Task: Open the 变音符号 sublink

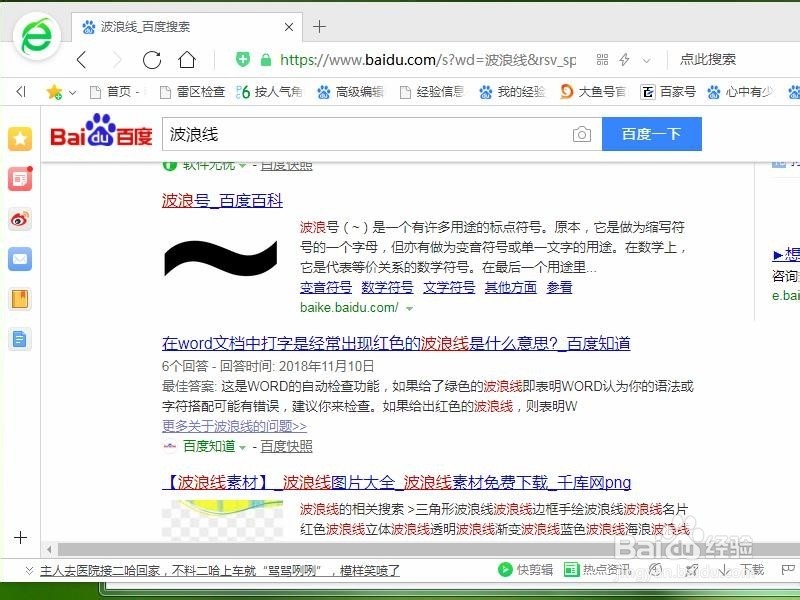Action: pos(326,287)
